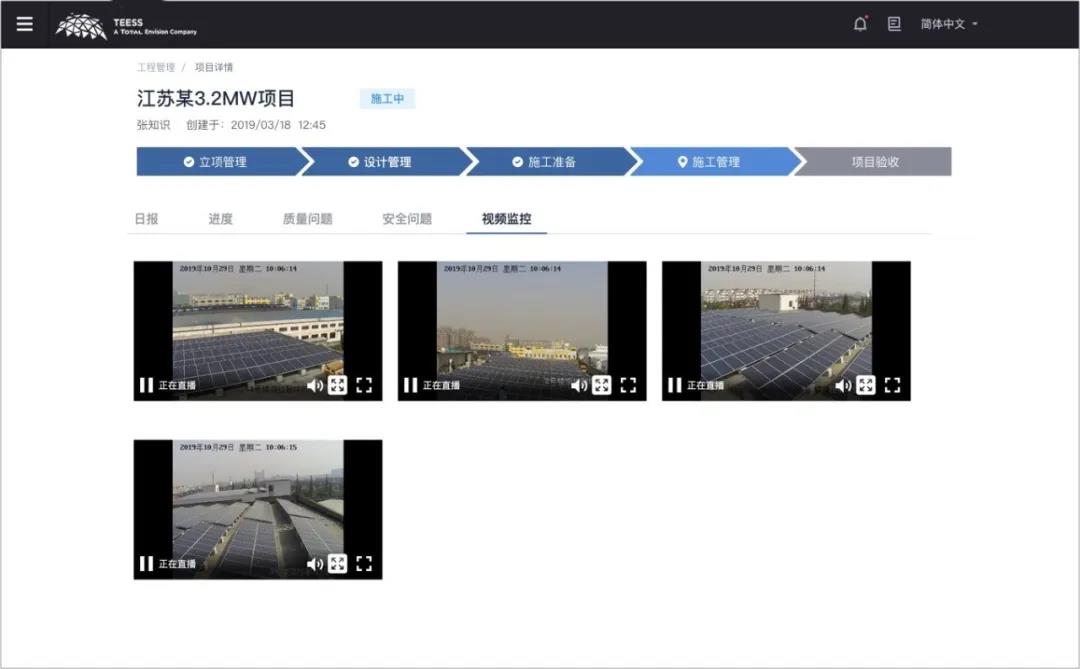The width and height of the screenshot is (1080, 669).
Task: Enter fullscreen on the third video feed
Action: tap(892, 385)
